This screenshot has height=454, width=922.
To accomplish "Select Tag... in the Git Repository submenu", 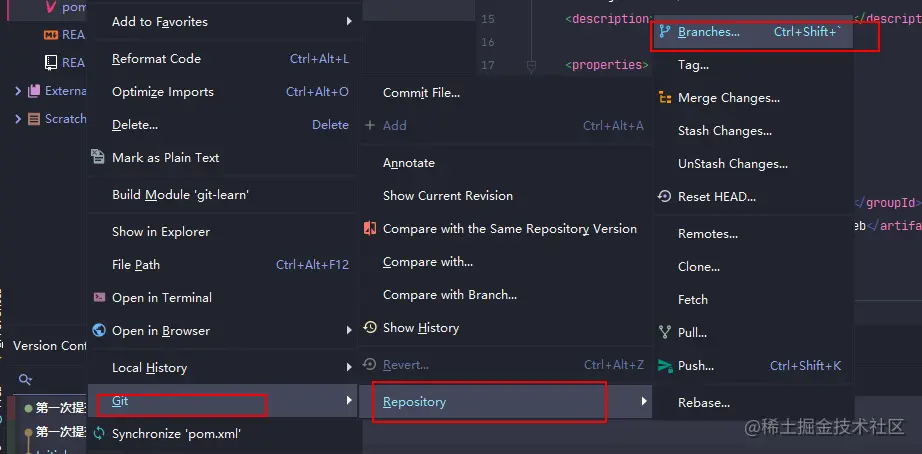I will pyautogui.click(x=753, y=65).
